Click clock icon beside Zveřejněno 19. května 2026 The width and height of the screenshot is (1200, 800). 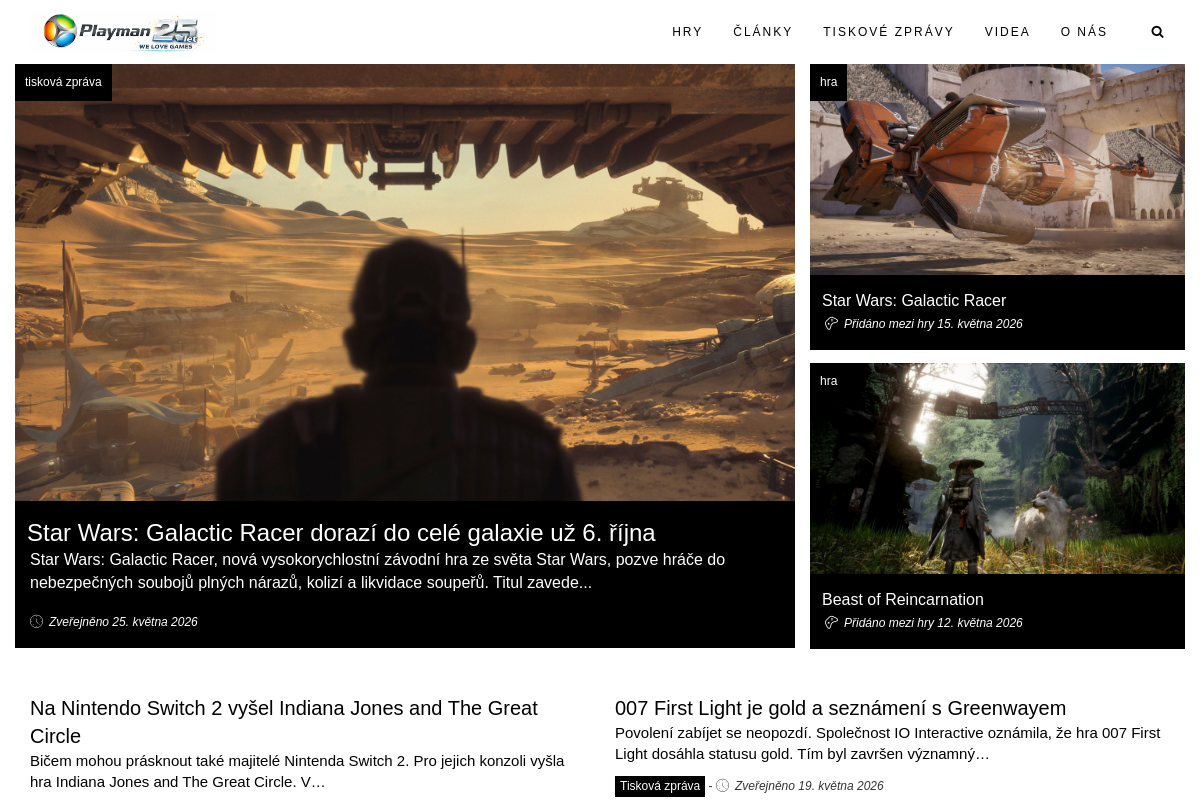[723, 786]
